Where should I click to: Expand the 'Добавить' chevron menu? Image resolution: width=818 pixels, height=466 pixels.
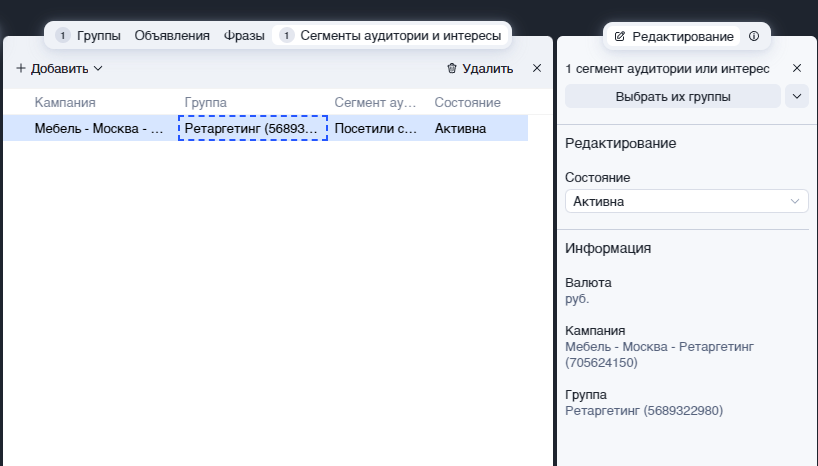tap(98, 69)
